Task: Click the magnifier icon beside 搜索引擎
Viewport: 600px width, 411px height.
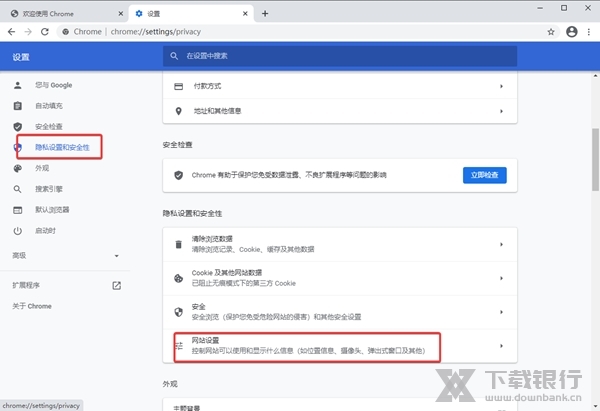Action: (18, 189)
